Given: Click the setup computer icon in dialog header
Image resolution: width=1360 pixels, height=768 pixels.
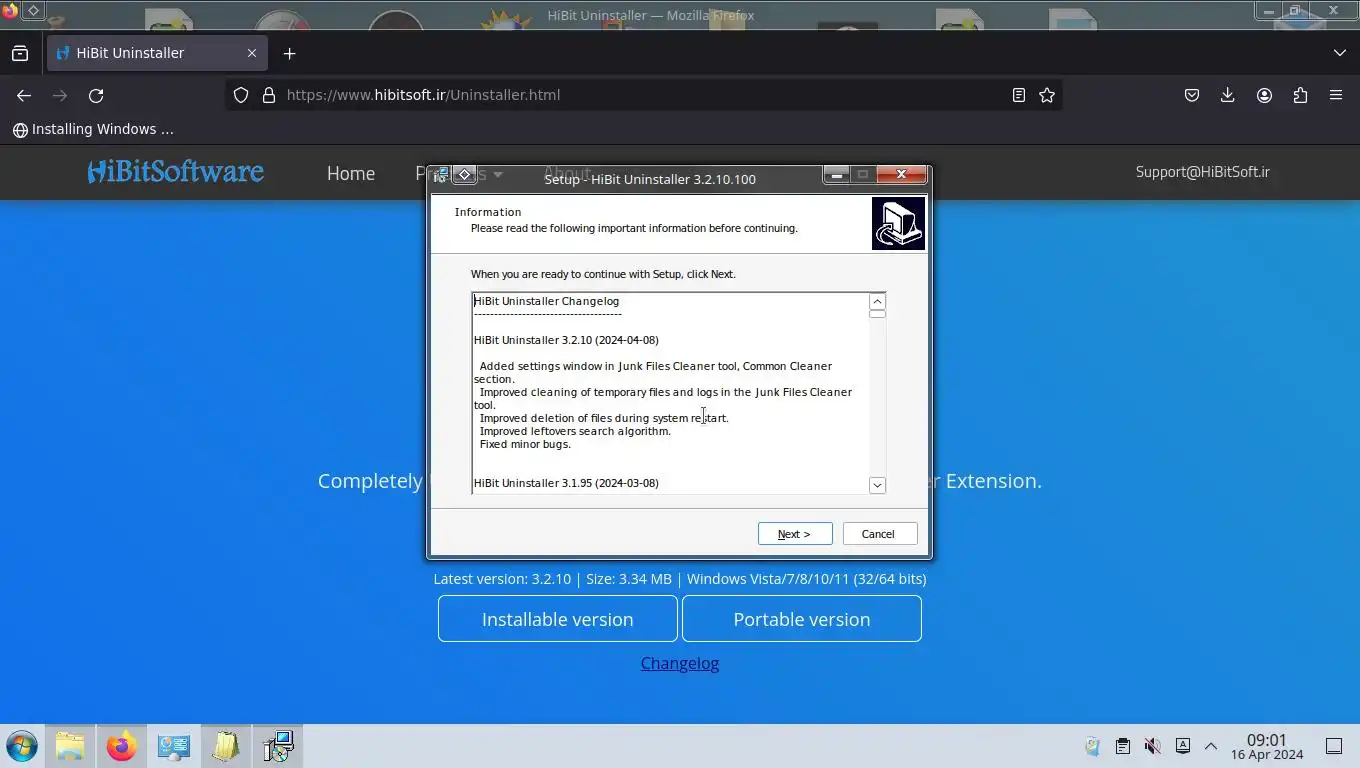Looking at the screenshot, I should (898, 223).
